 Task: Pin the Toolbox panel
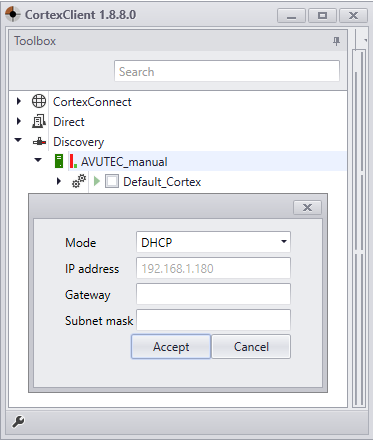[336, 41]
